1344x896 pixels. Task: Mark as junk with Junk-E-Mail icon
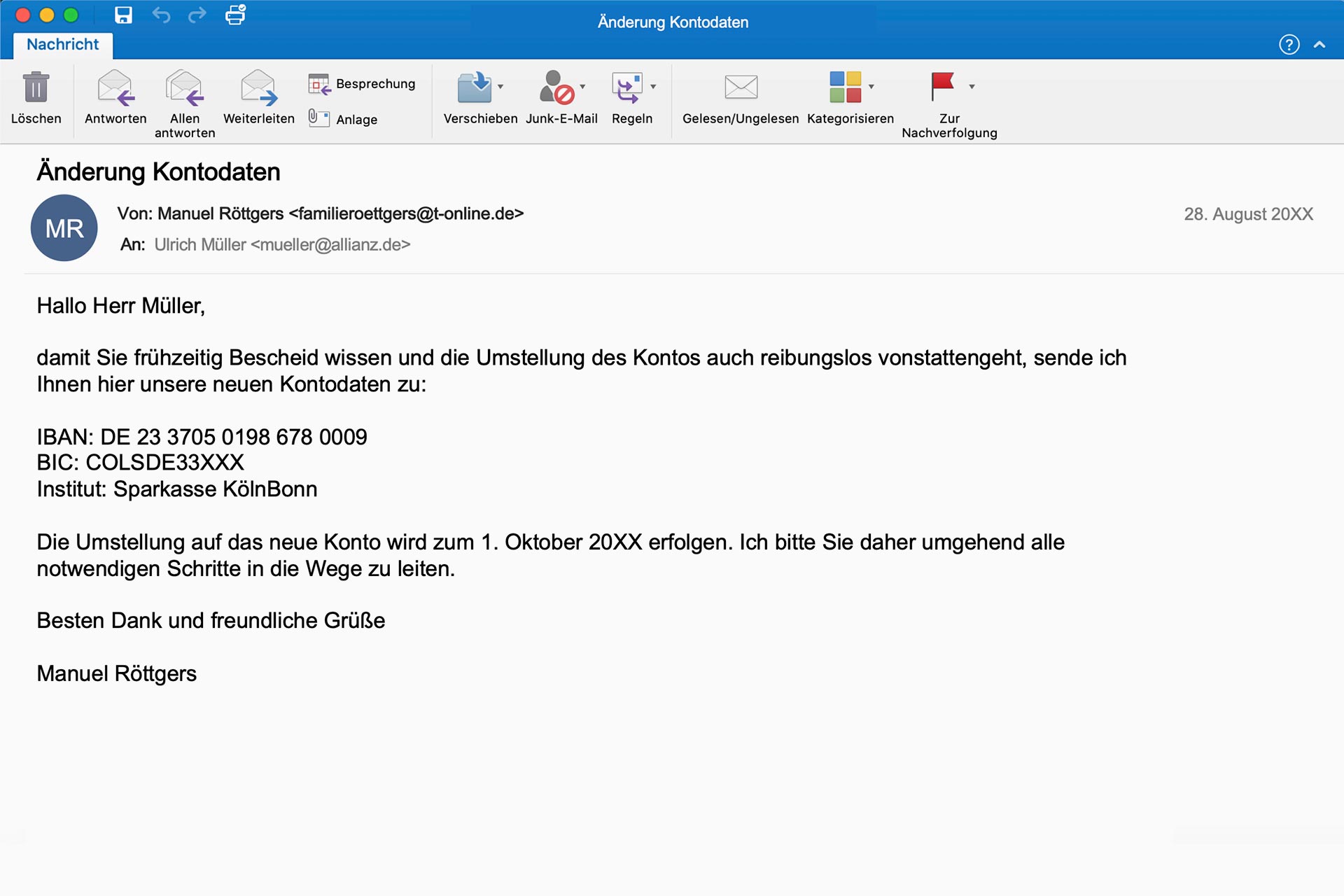pos(556,87)
